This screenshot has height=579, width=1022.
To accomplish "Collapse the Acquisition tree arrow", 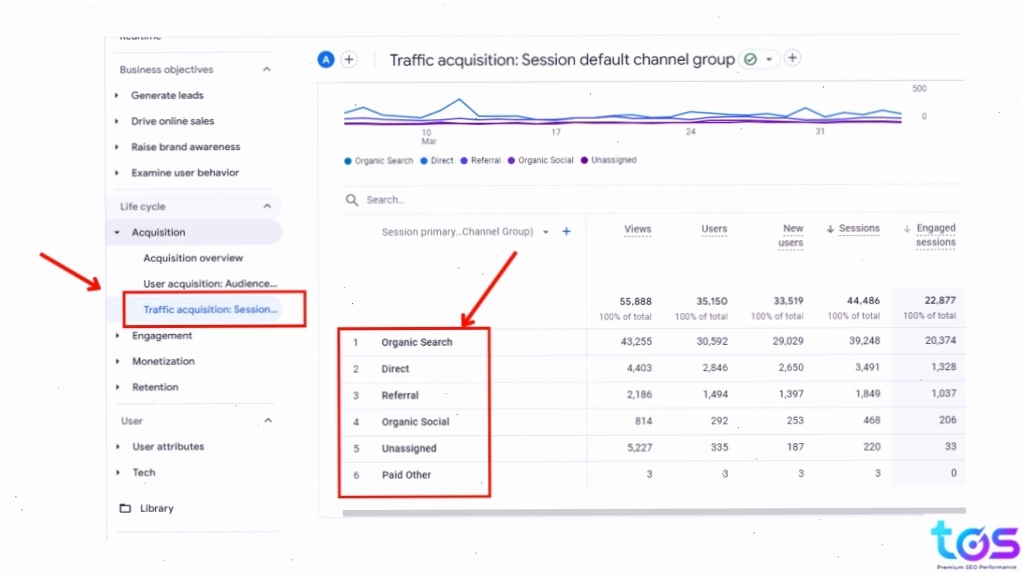I will pos(117,232).
